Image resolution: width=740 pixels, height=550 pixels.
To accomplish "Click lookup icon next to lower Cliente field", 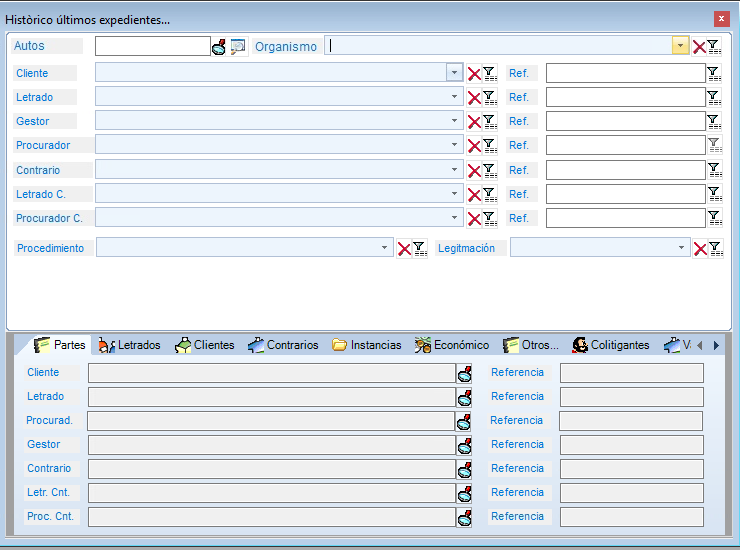I will [x=464, y=373].
